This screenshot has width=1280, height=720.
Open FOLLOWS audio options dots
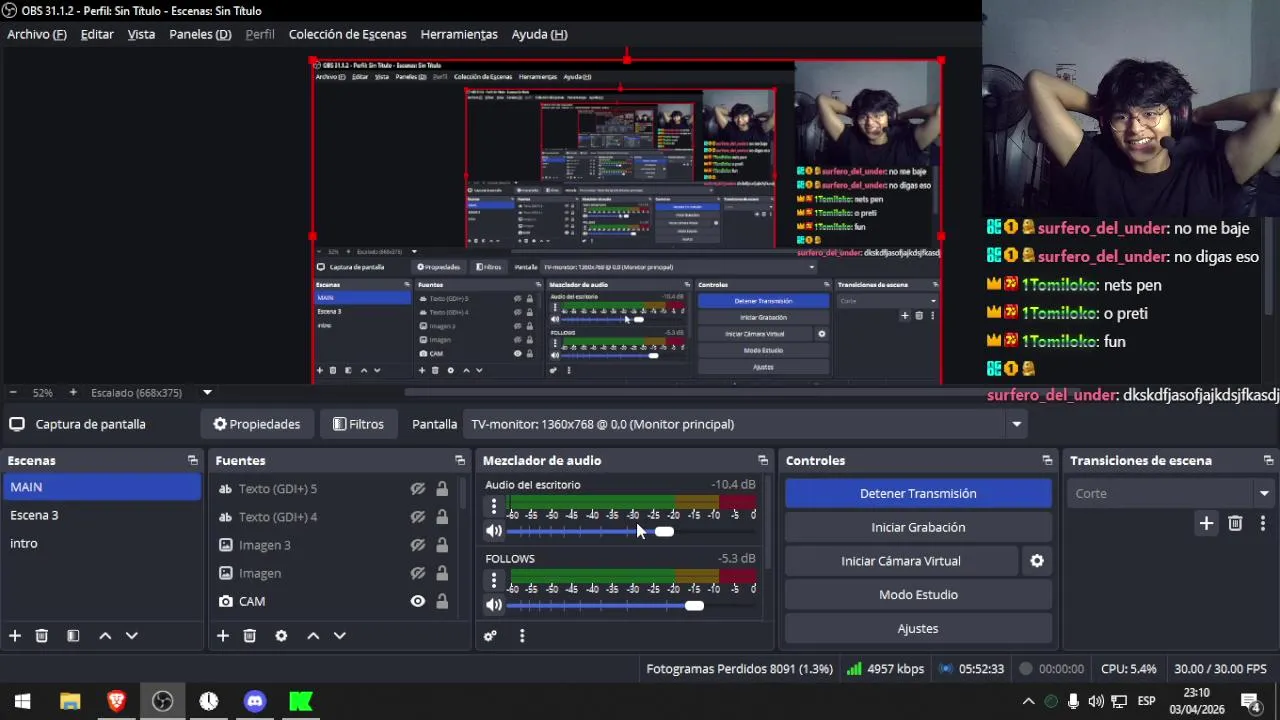click(x=494, y=580)
